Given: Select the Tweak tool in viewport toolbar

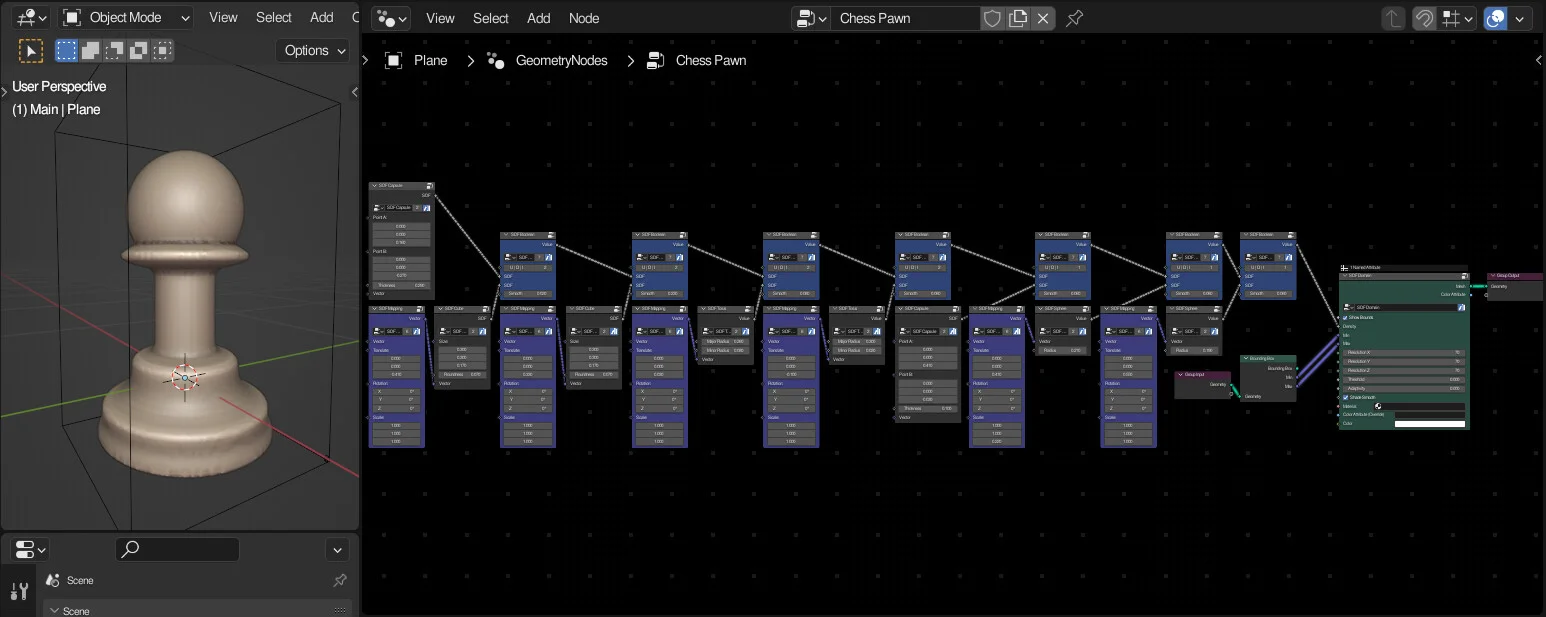Looking at the screenshot, I should [x=31, y=50].
